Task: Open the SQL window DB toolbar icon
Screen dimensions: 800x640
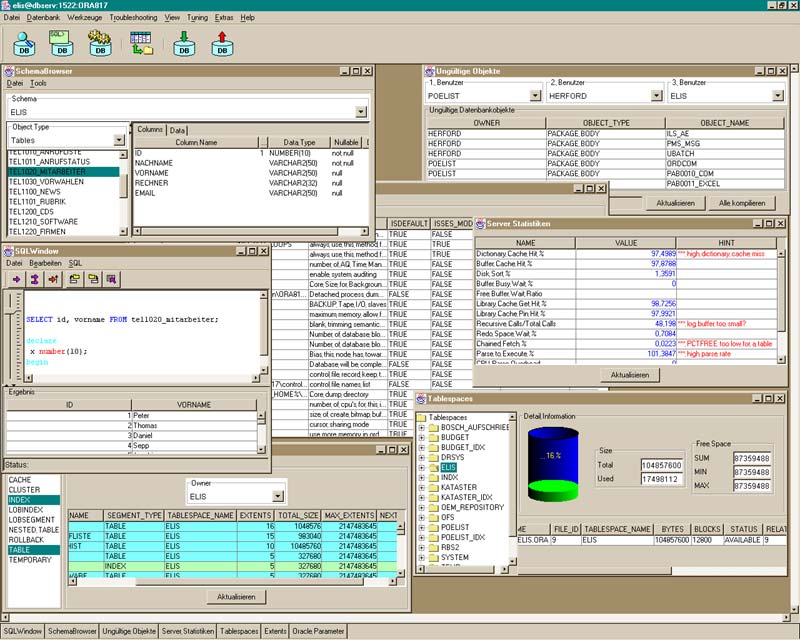Action: 62,43
